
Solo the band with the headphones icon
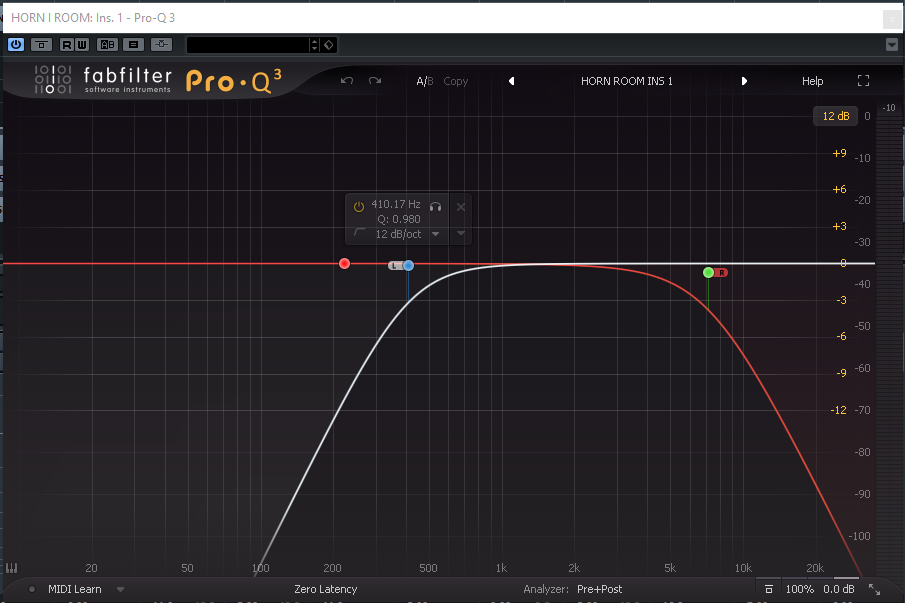[436, 207]
